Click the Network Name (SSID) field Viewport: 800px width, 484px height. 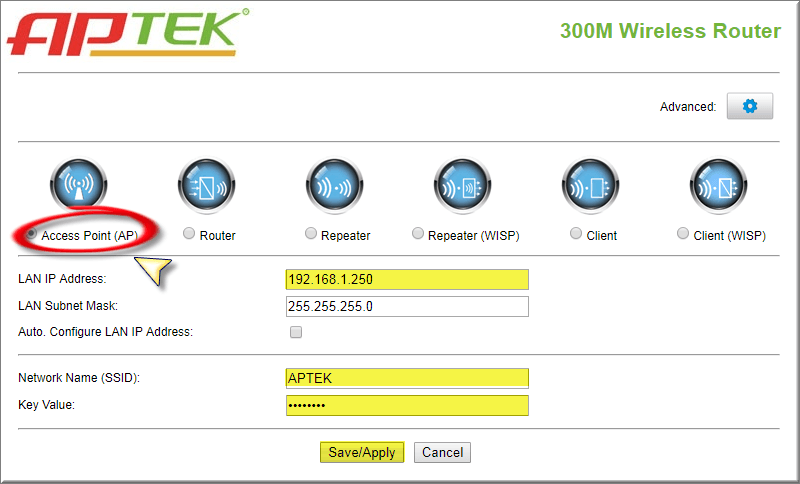point(406,378)
